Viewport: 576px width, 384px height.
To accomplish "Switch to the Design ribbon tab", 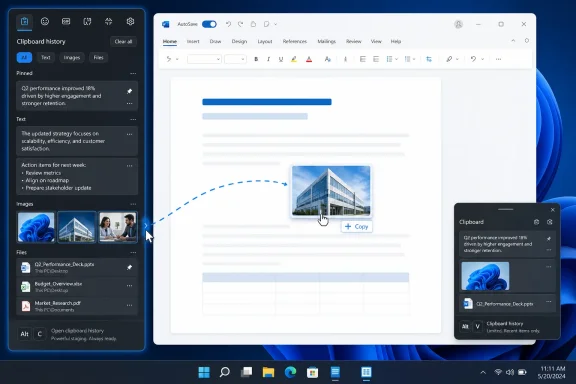I will click(239, 42).
